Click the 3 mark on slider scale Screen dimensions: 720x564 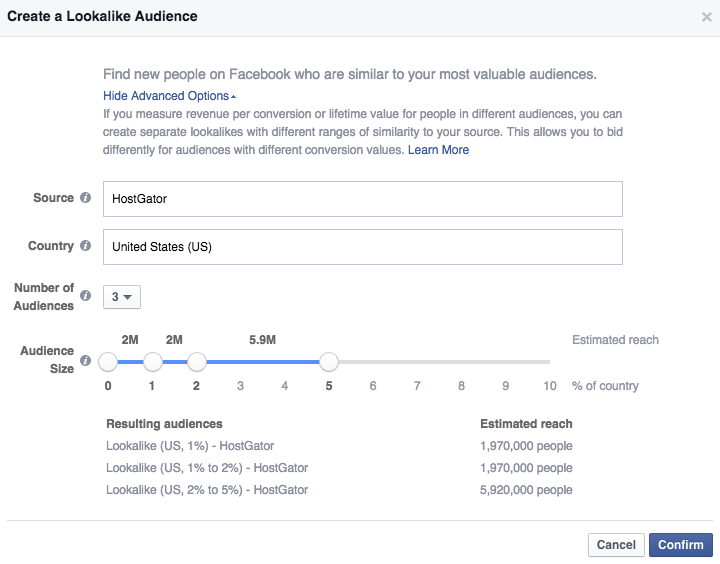240,386
